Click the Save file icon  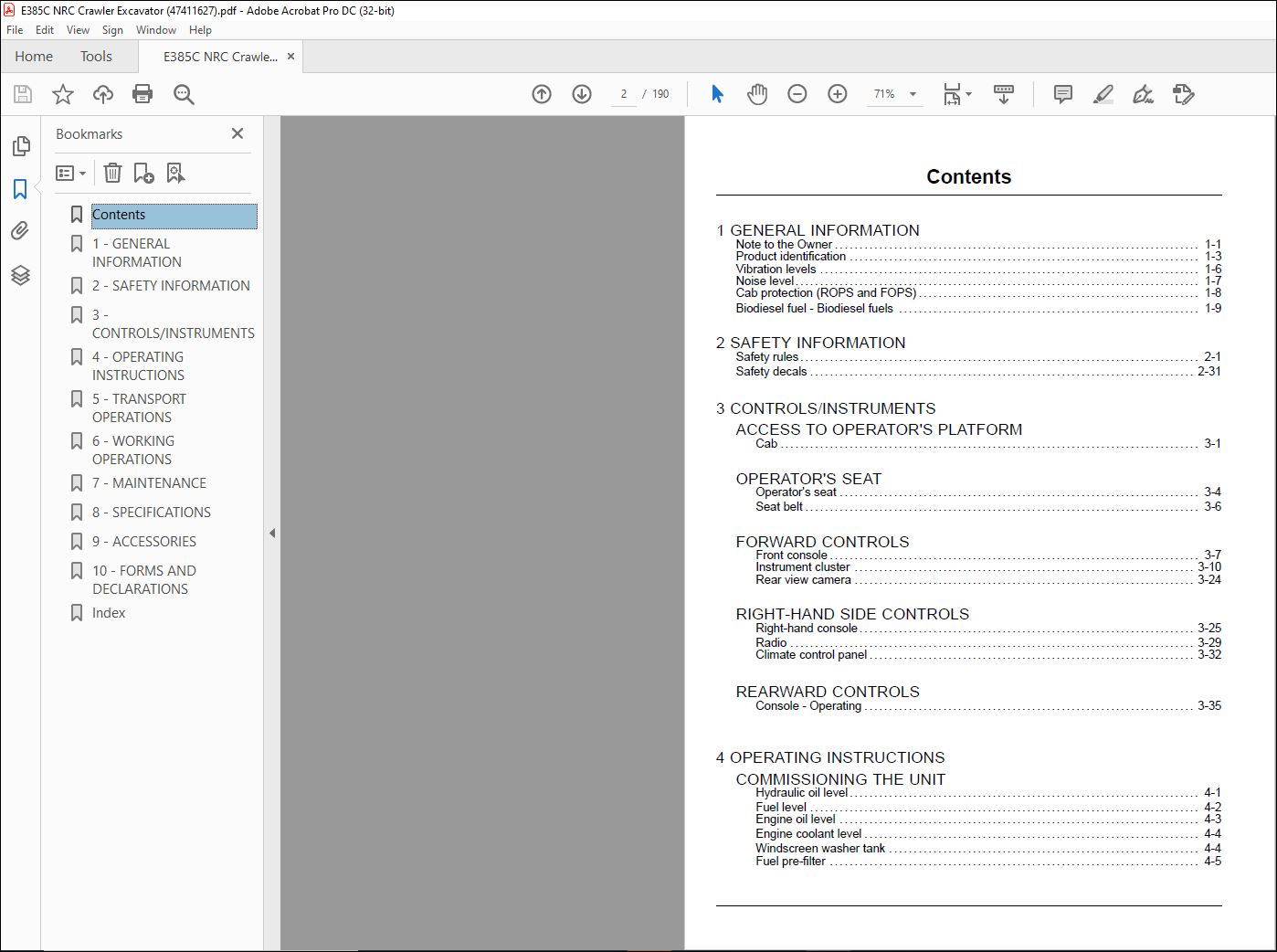(x=23, y=94)
